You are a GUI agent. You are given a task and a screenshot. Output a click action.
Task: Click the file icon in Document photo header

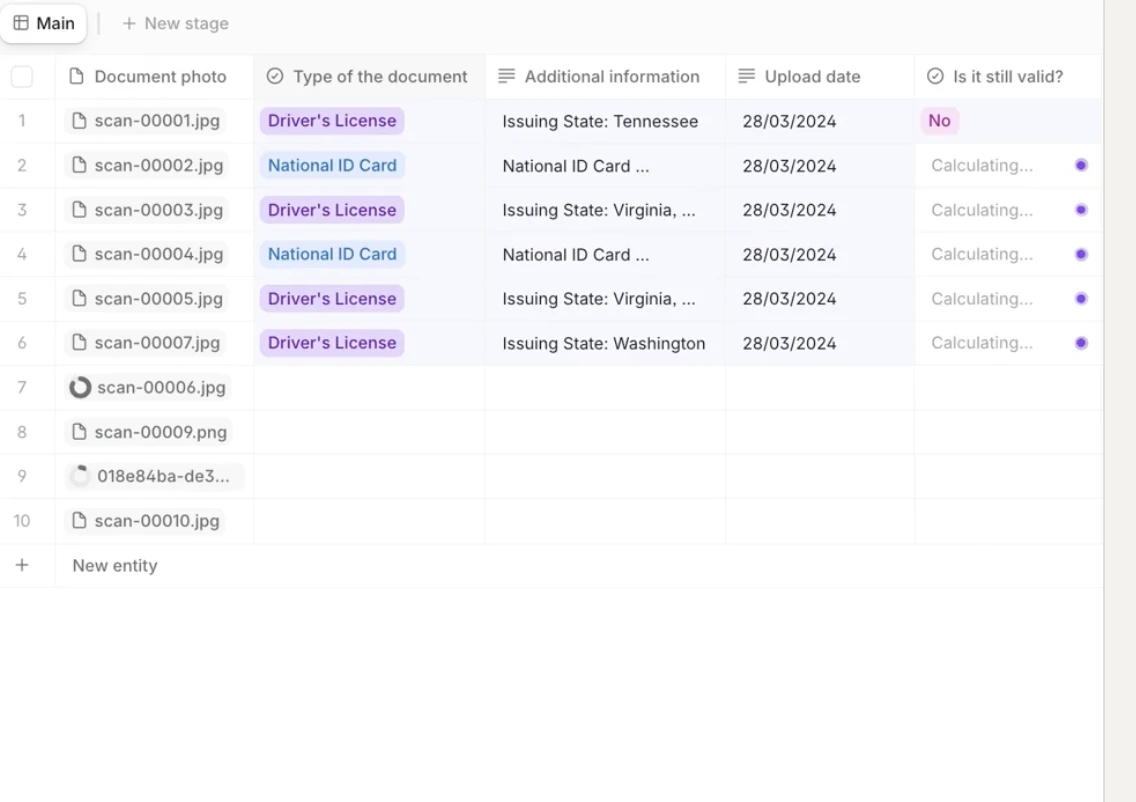(76, 76)
